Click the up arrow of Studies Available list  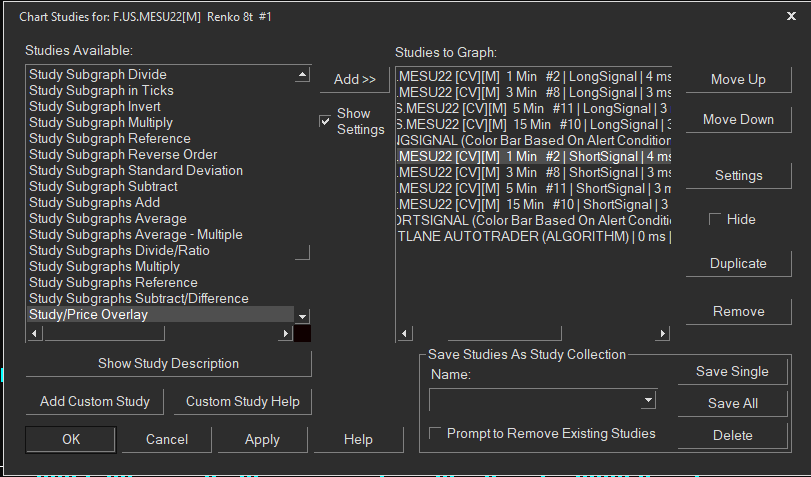point(303,74)
